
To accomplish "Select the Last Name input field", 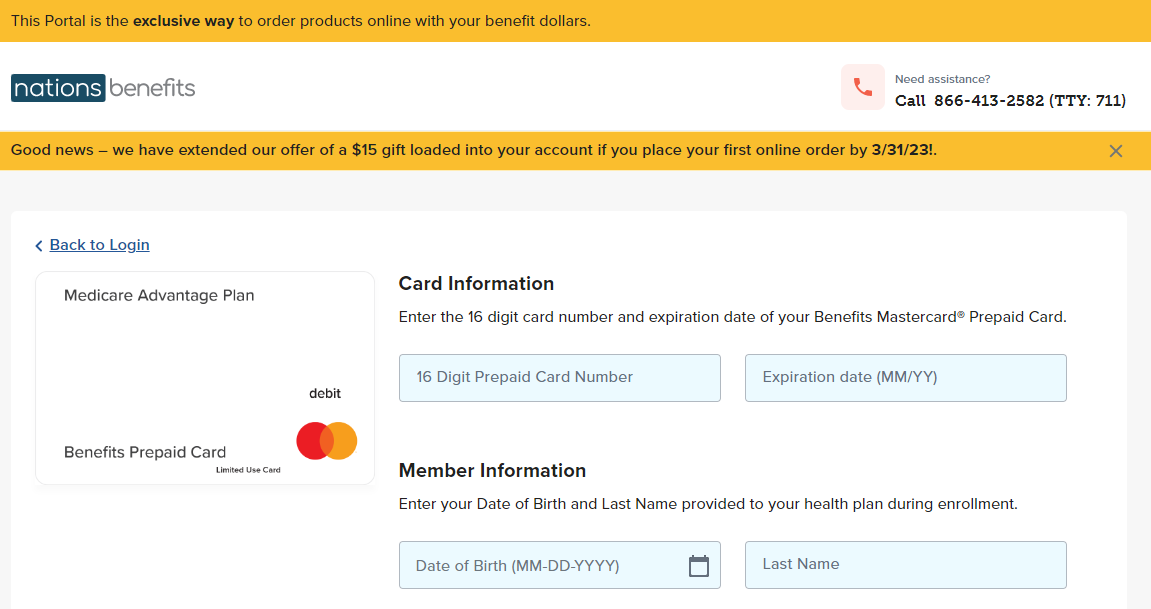I will pos(905,564).
